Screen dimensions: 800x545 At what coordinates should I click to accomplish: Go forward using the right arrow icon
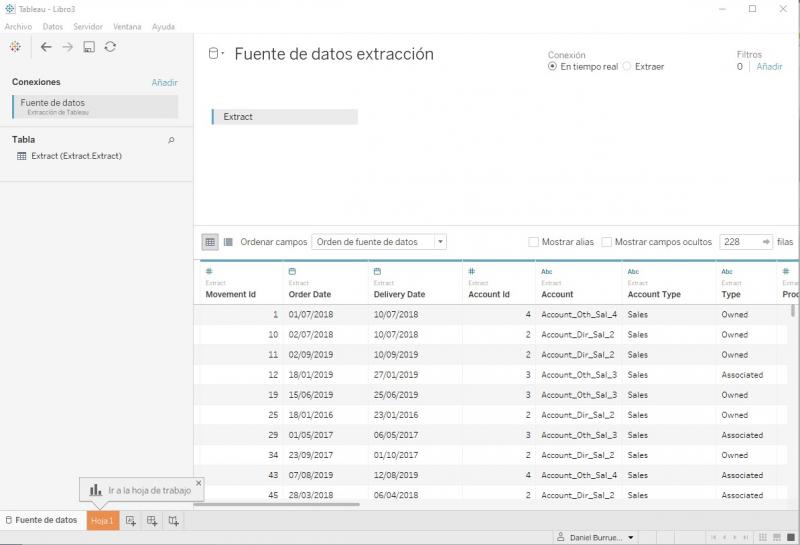67,47
